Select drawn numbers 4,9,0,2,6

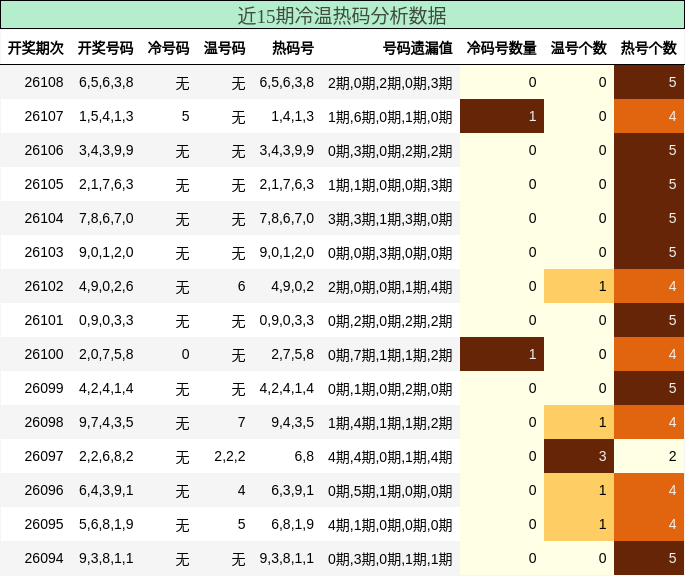(x=106, y=286)
